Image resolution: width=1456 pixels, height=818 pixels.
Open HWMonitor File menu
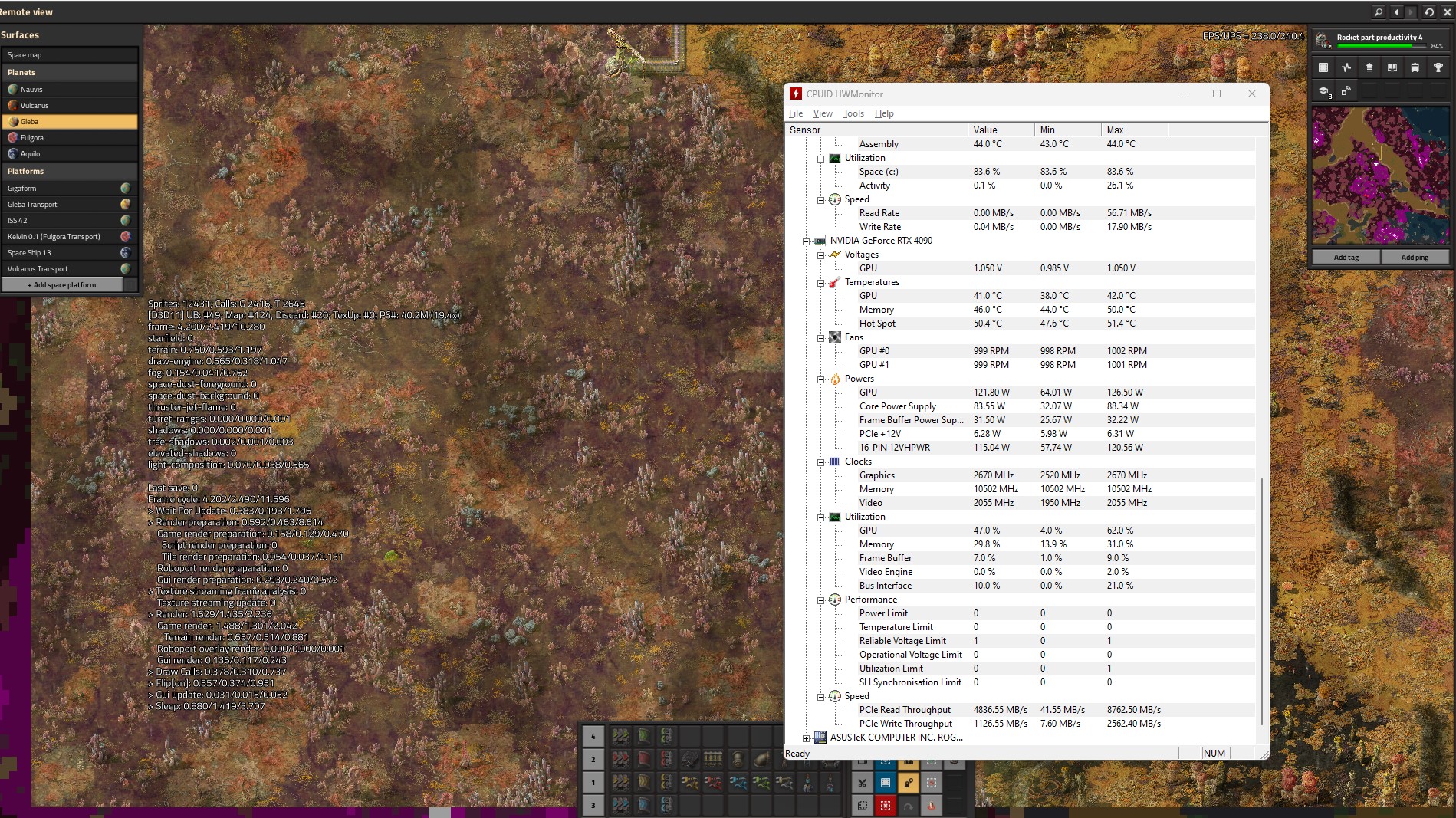796,113
